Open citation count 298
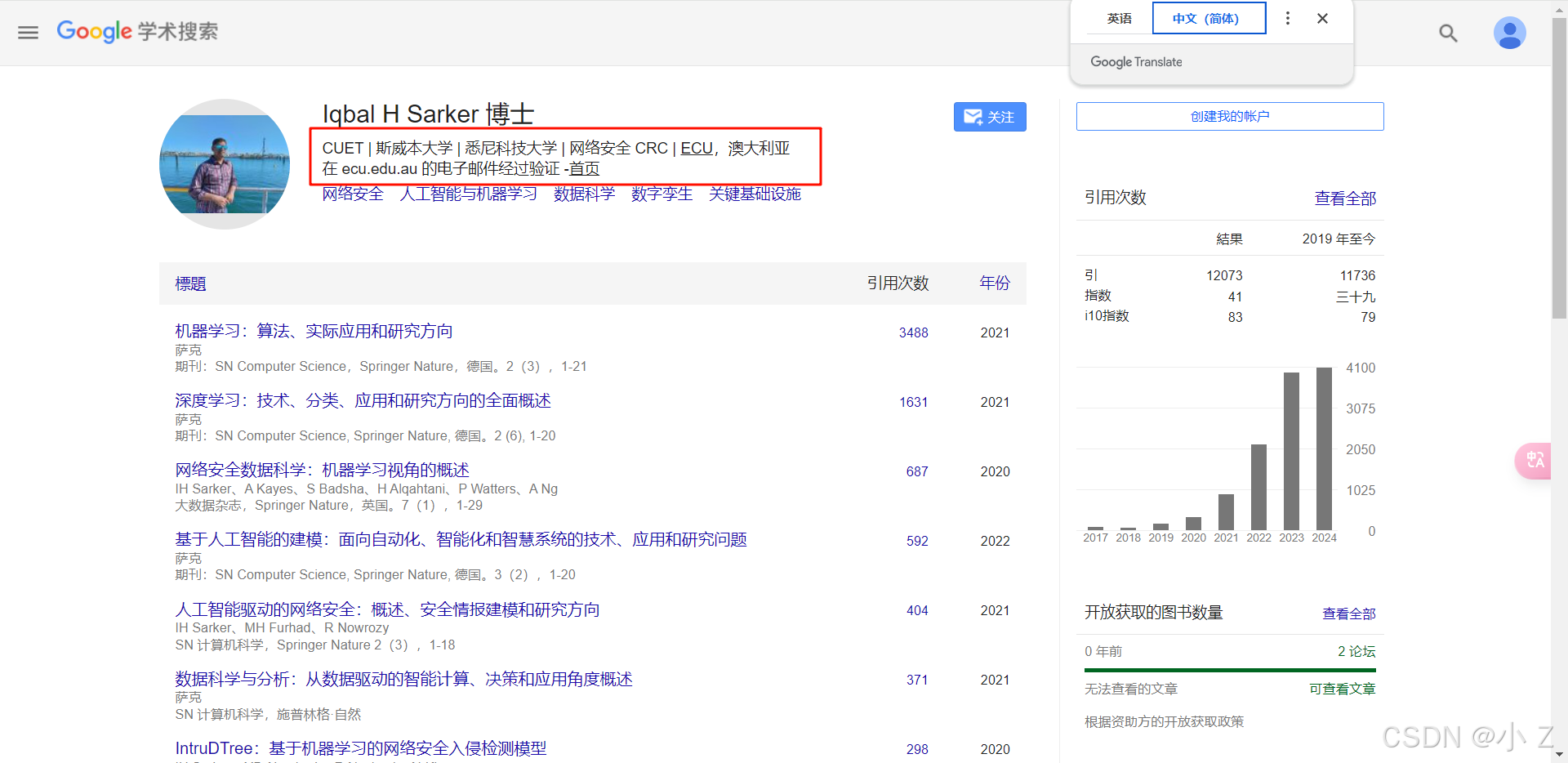The height and width of the screenshot is (763, 1568). (917, 749)
